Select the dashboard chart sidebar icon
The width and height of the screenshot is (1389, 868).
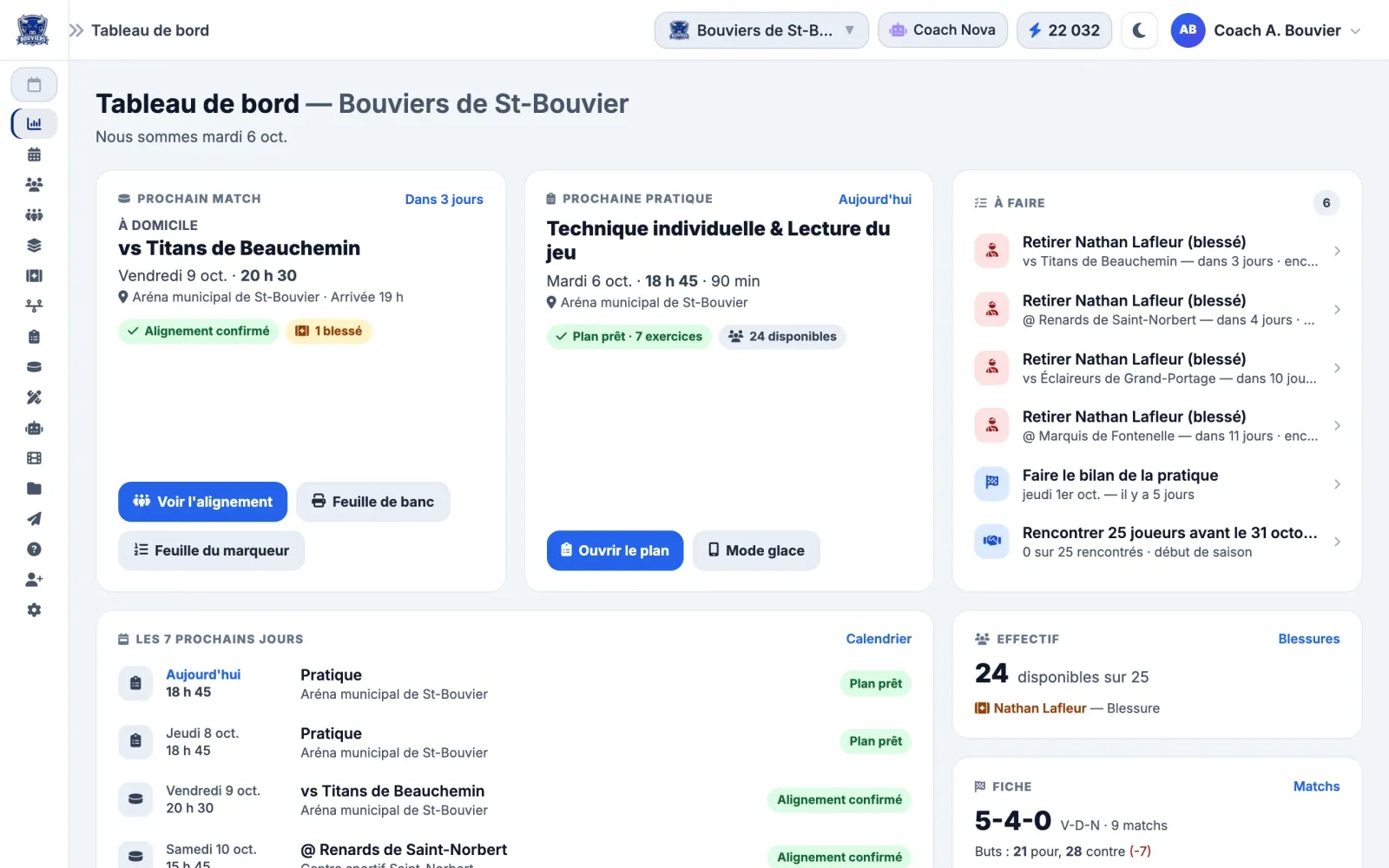click(34, 123)
